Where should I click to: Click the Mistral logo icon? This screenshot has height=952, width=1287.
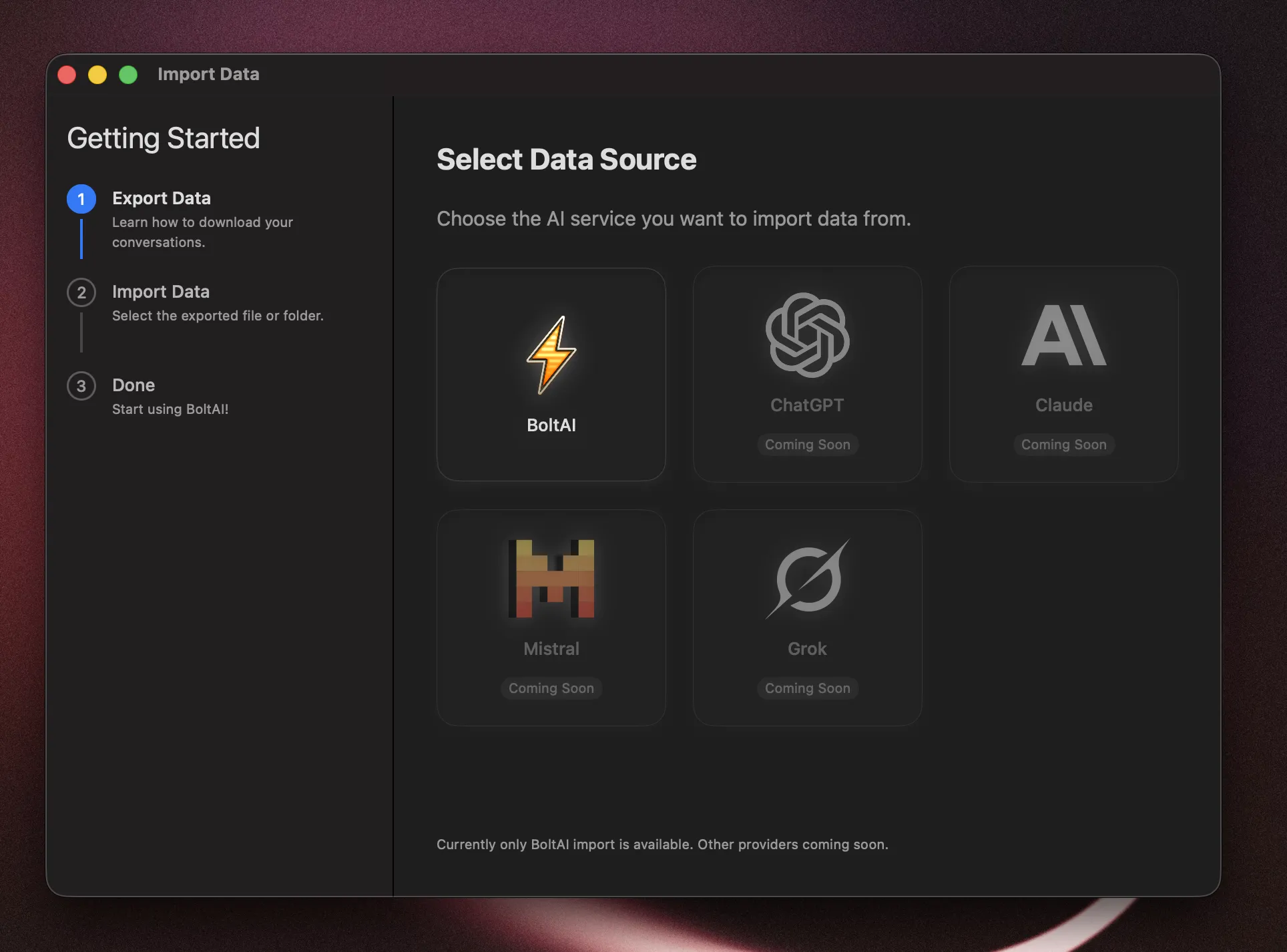pyautogui.click(x=551, y=578)
